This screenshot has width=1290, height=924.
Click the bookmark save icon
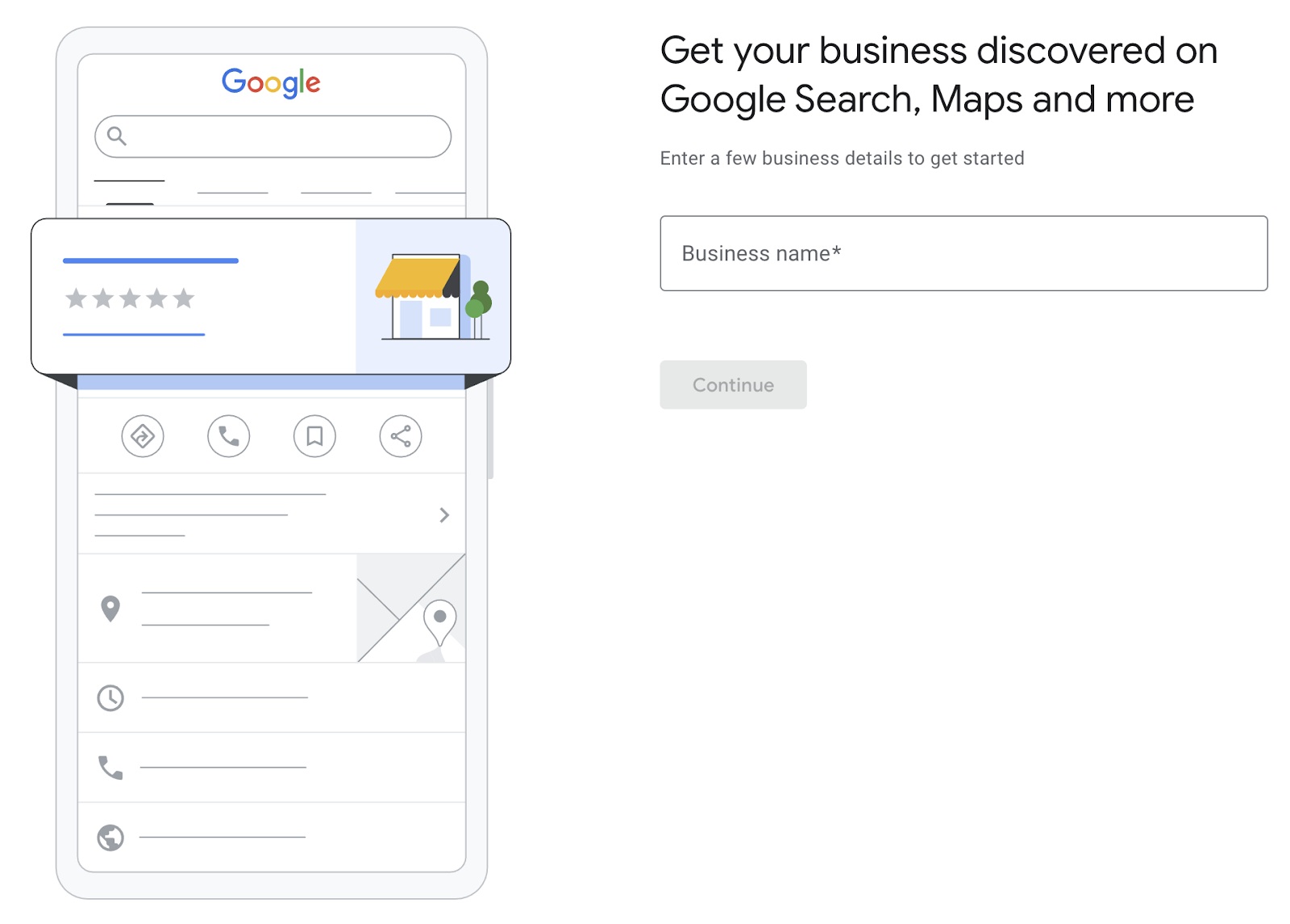(x=314, y=436)
